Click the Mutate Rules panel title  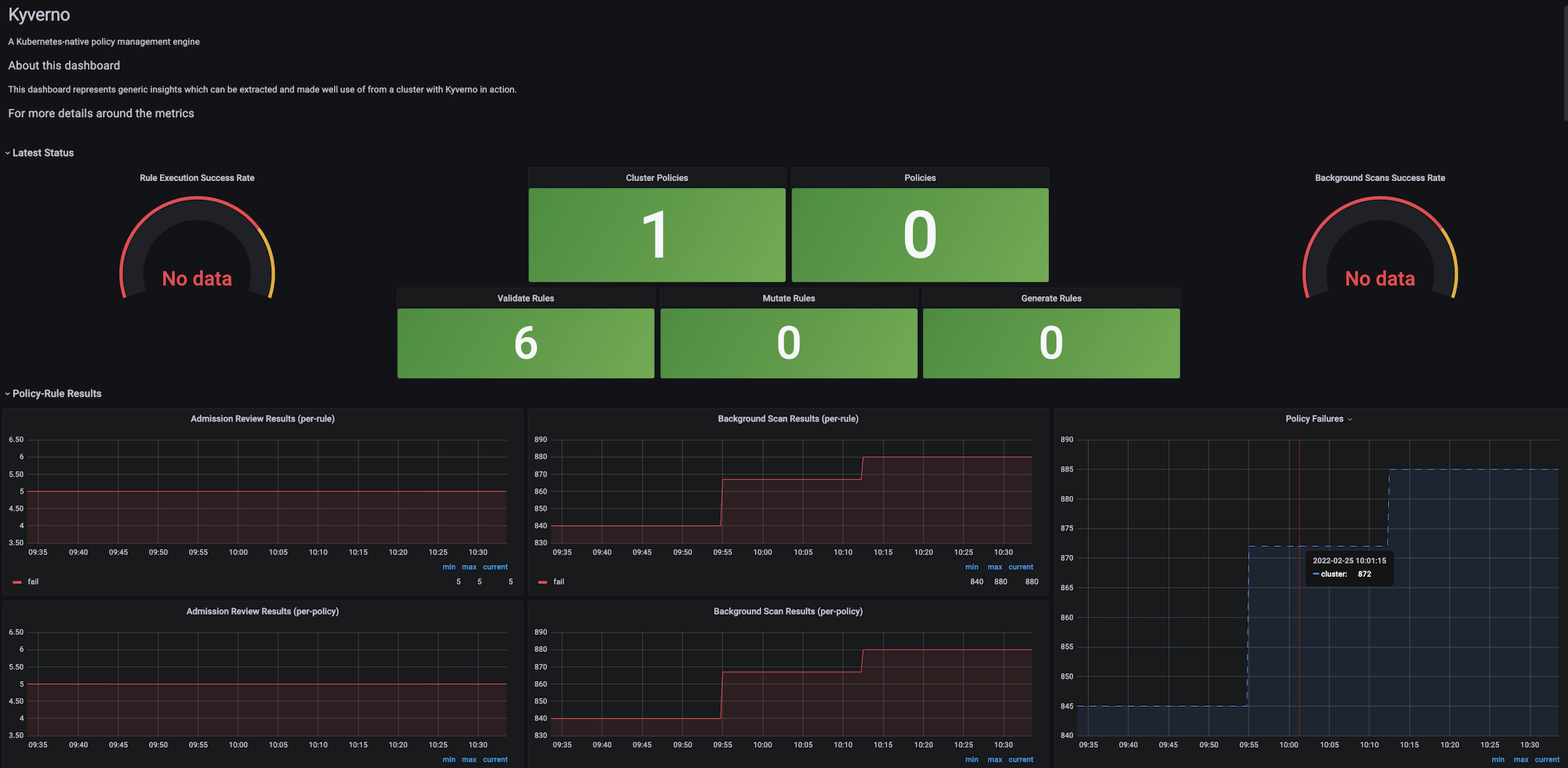(x=789, y=299)
